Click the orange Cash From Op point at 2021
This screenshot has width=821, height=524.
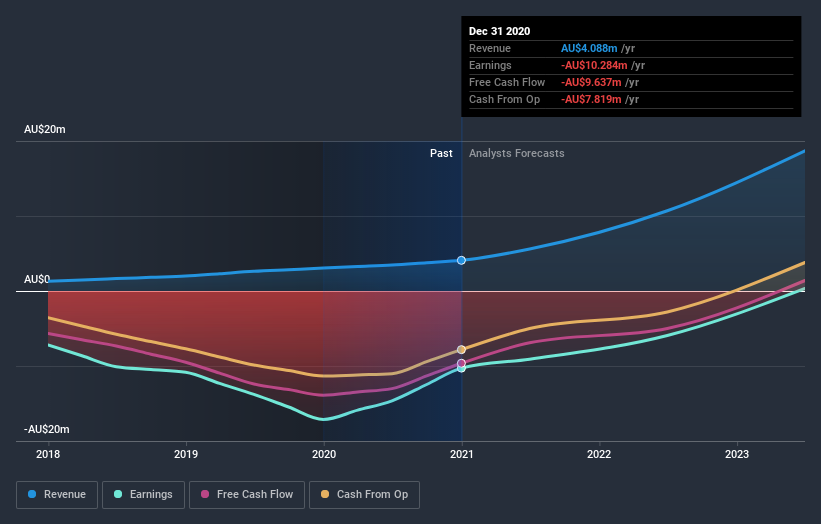[461, 350]
